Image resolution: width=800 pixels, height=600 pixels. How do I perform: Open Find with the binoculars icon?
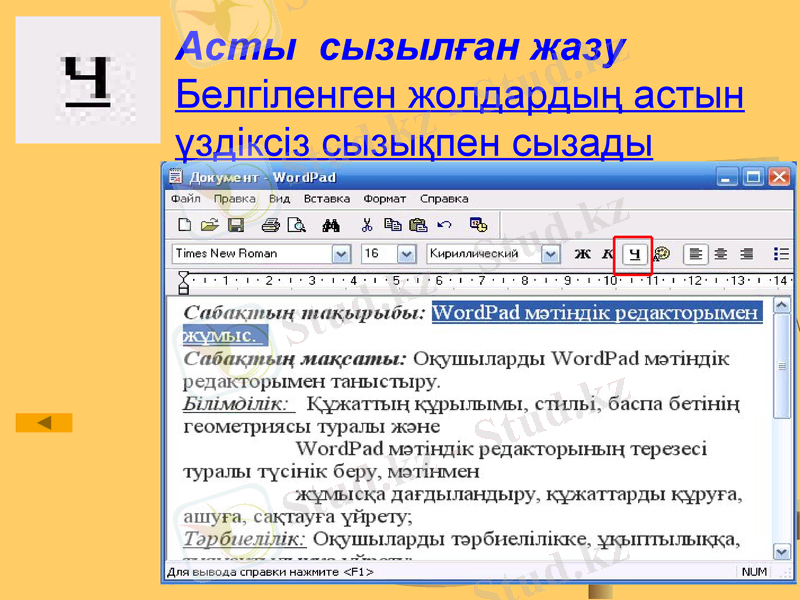coord(331,225)
